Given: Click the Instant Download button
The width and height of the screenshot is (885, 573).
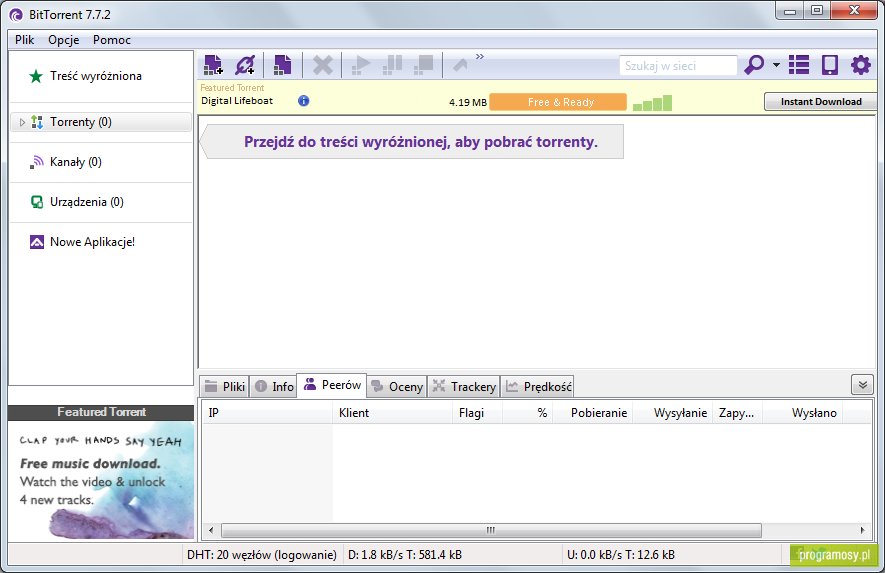Looking at the screenshot, I should click(x=821, y=102).
